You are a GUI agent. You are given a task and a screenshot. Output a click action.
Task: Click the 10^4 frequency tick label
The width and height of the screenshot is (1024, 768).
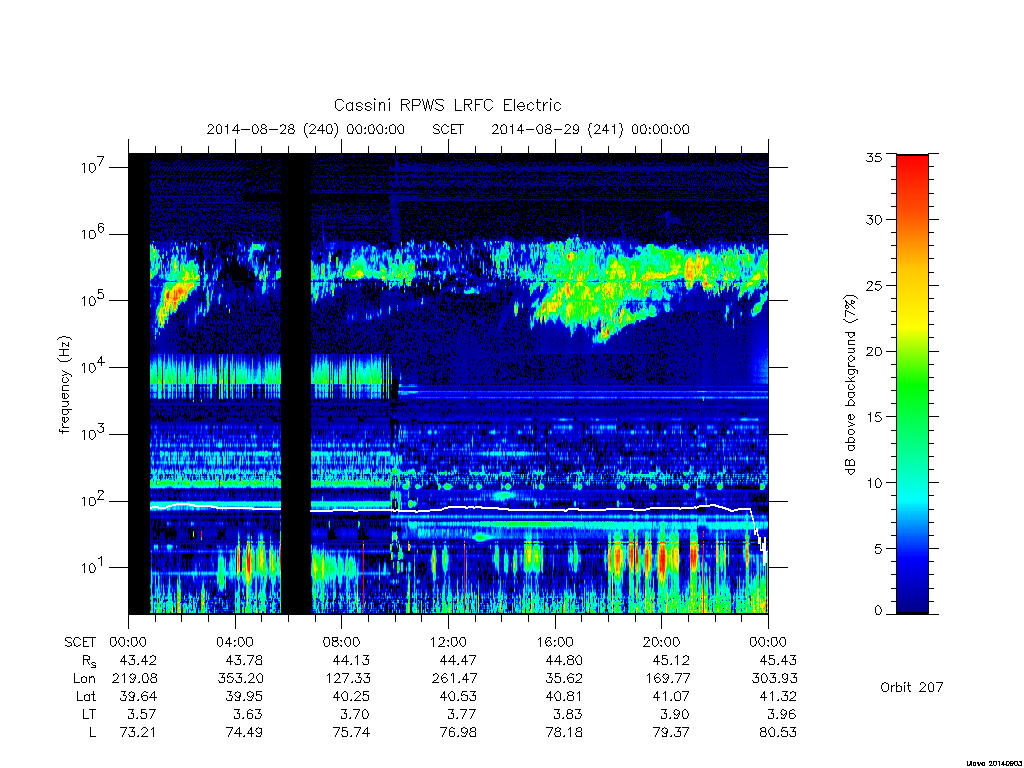(94, 368)
